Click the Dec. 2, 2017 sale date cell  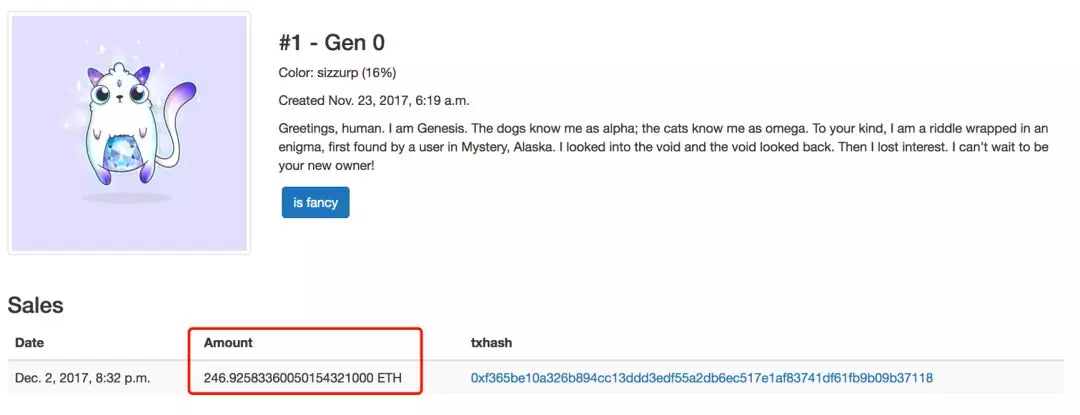tap(83, 378)
